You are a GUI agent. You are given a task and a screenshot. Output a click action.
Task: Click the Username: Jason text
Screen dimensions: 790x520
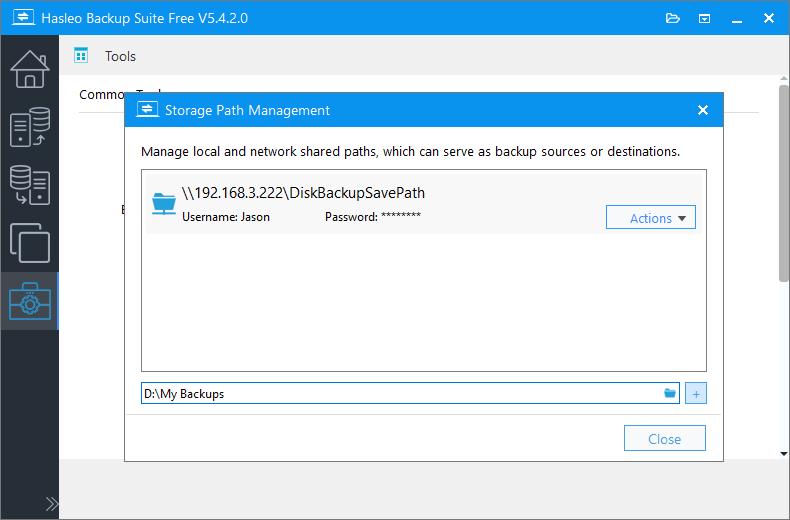[x=226, y=217]
